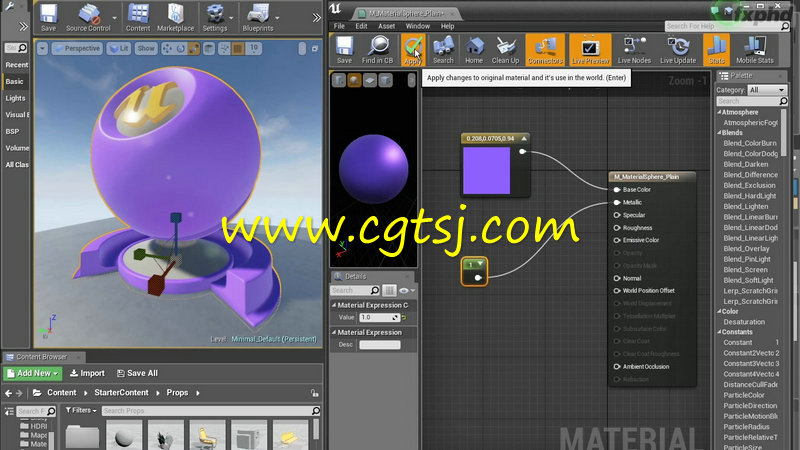Open the Edit menu
This screenshot has width=800, height=450.
pos(361,26)
